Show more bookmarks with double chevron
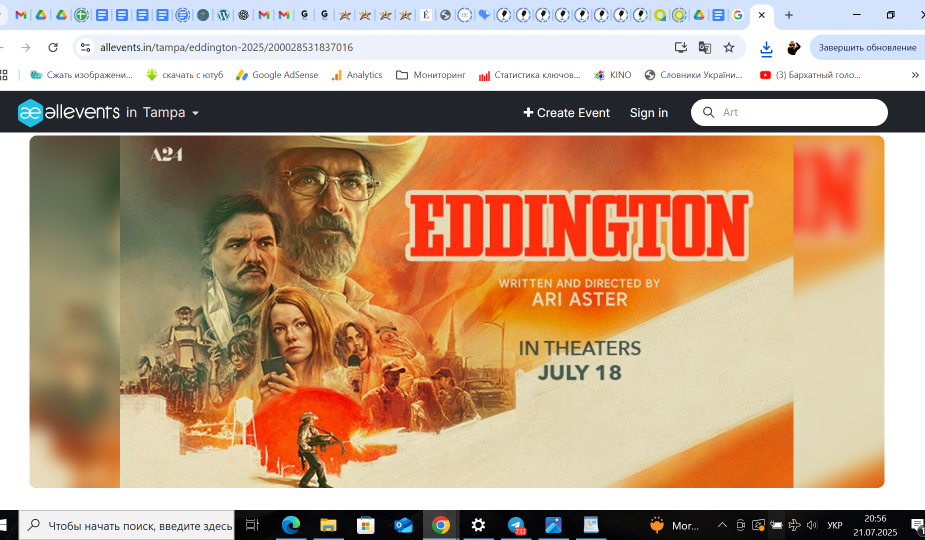This screenshot has height=540, width=925. point(915,75)
